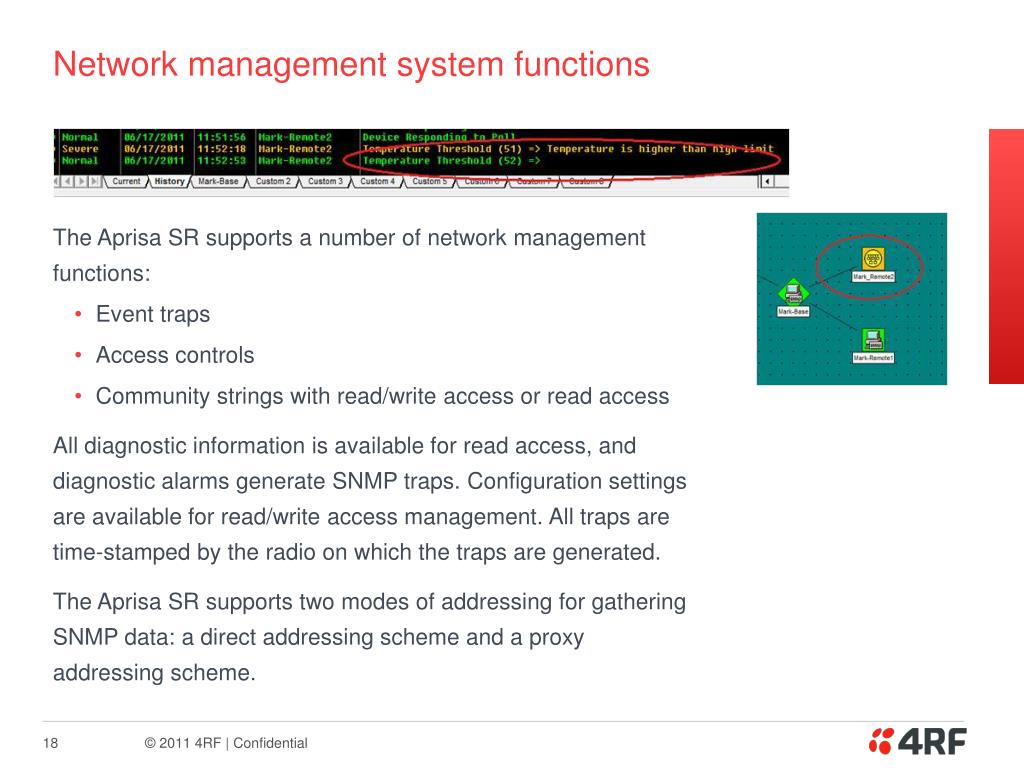Go to next tab with the arrow
The height and width of the screenshot is (768, 1024).
81,181
